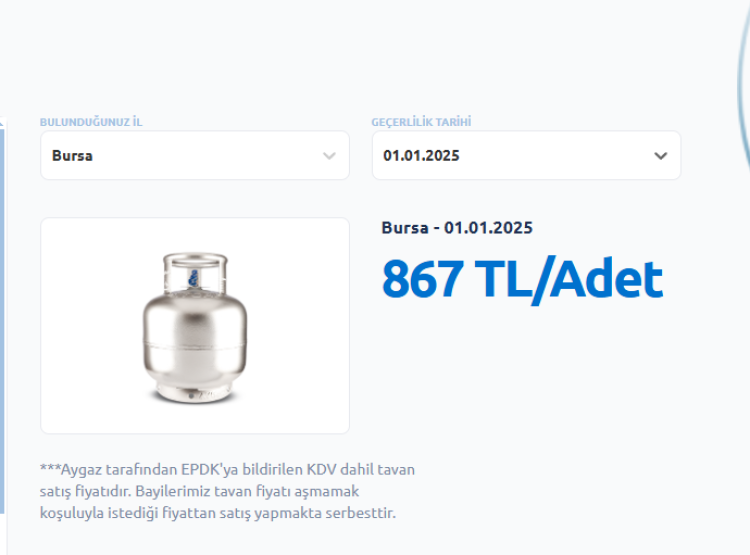The width and height of the screenshot is (750, 555).
Task: Open the 01.01.2025 validity date dropdown
Action: [x=526, y=155]
